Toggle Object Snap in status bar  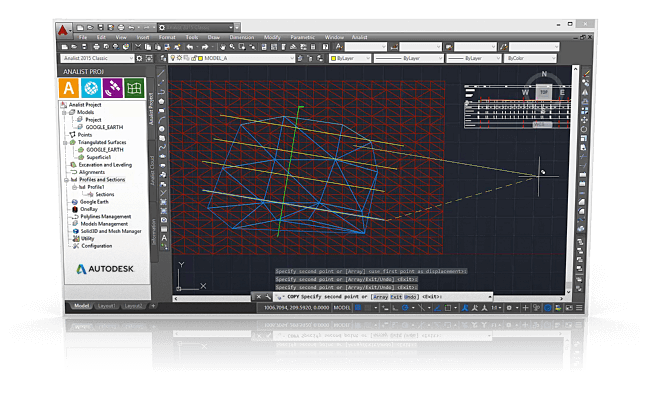pos(448,308)
